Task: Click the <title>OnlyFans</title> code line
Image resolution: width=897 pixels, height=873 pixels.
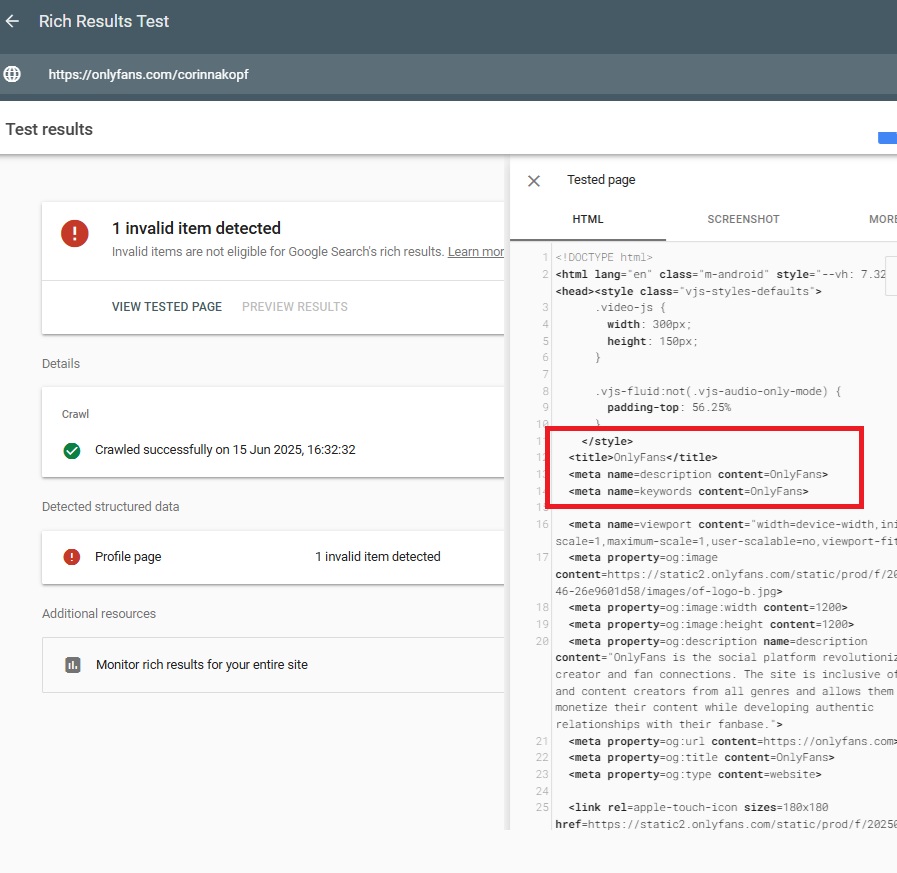Action: tap(642, 458)
